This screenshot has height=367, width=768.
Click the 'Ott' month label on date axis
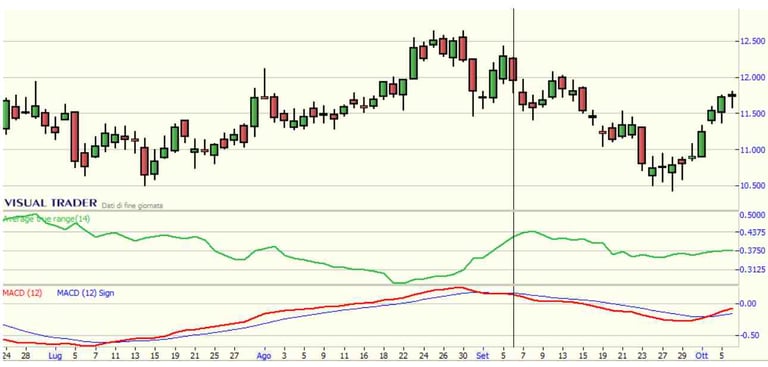coord(701,356)
